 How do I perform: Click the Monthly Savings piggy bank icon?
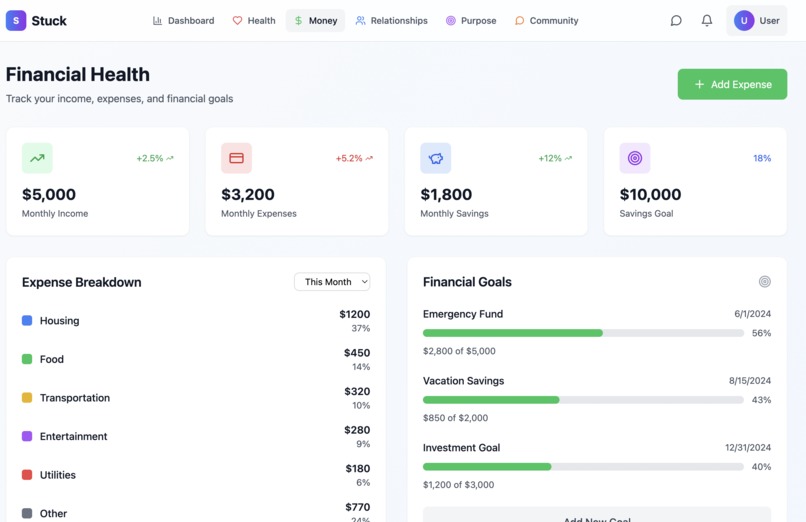pos(436,158)
